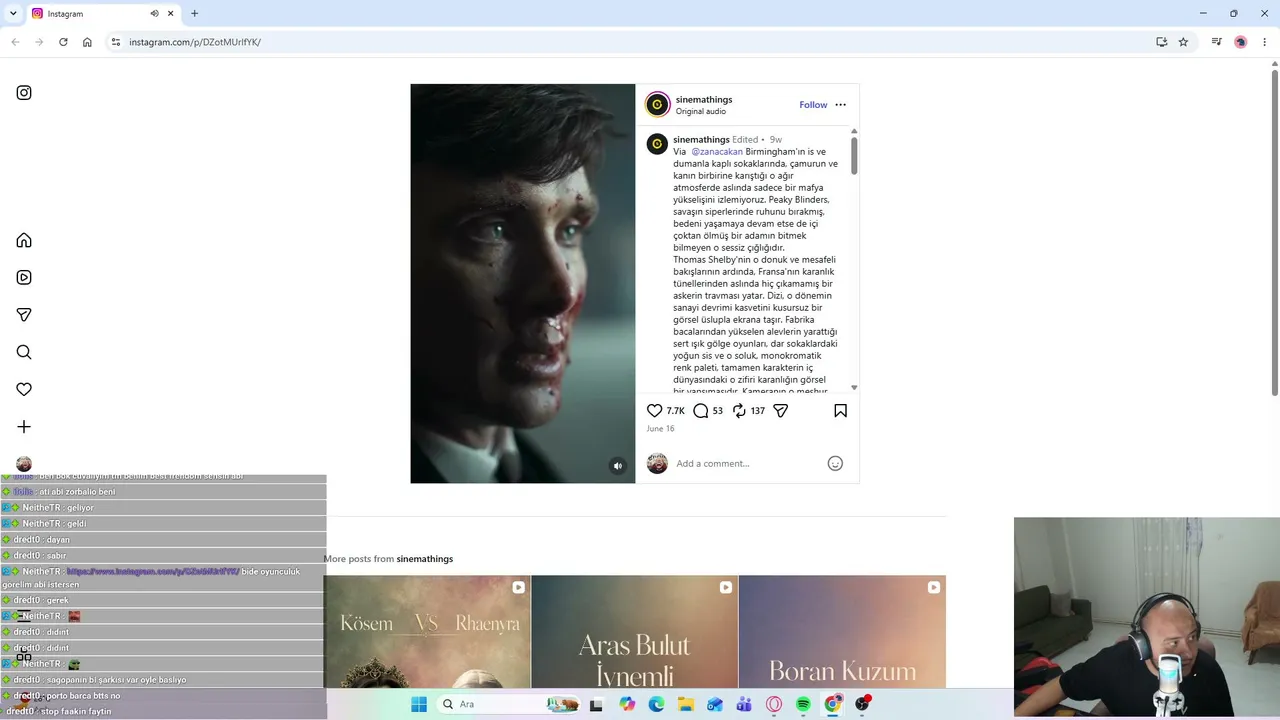
Task: Open the emoji picker for comments
Action: pyautogui.click(x=835, y=463)
